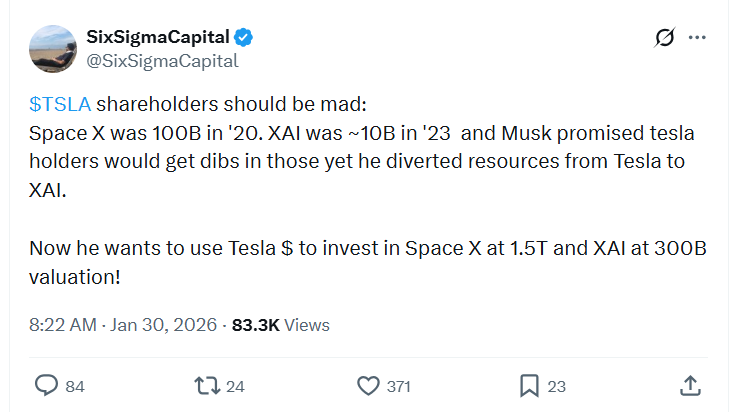Click the share upload icon
This screenshot has height=412, width=741.
coord(689,385)
